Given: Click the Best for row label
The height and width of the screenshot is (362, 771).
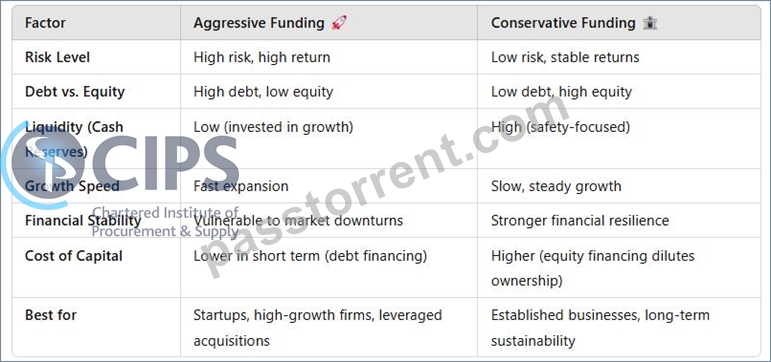Looking at the screenshot, I should point(51,315).
